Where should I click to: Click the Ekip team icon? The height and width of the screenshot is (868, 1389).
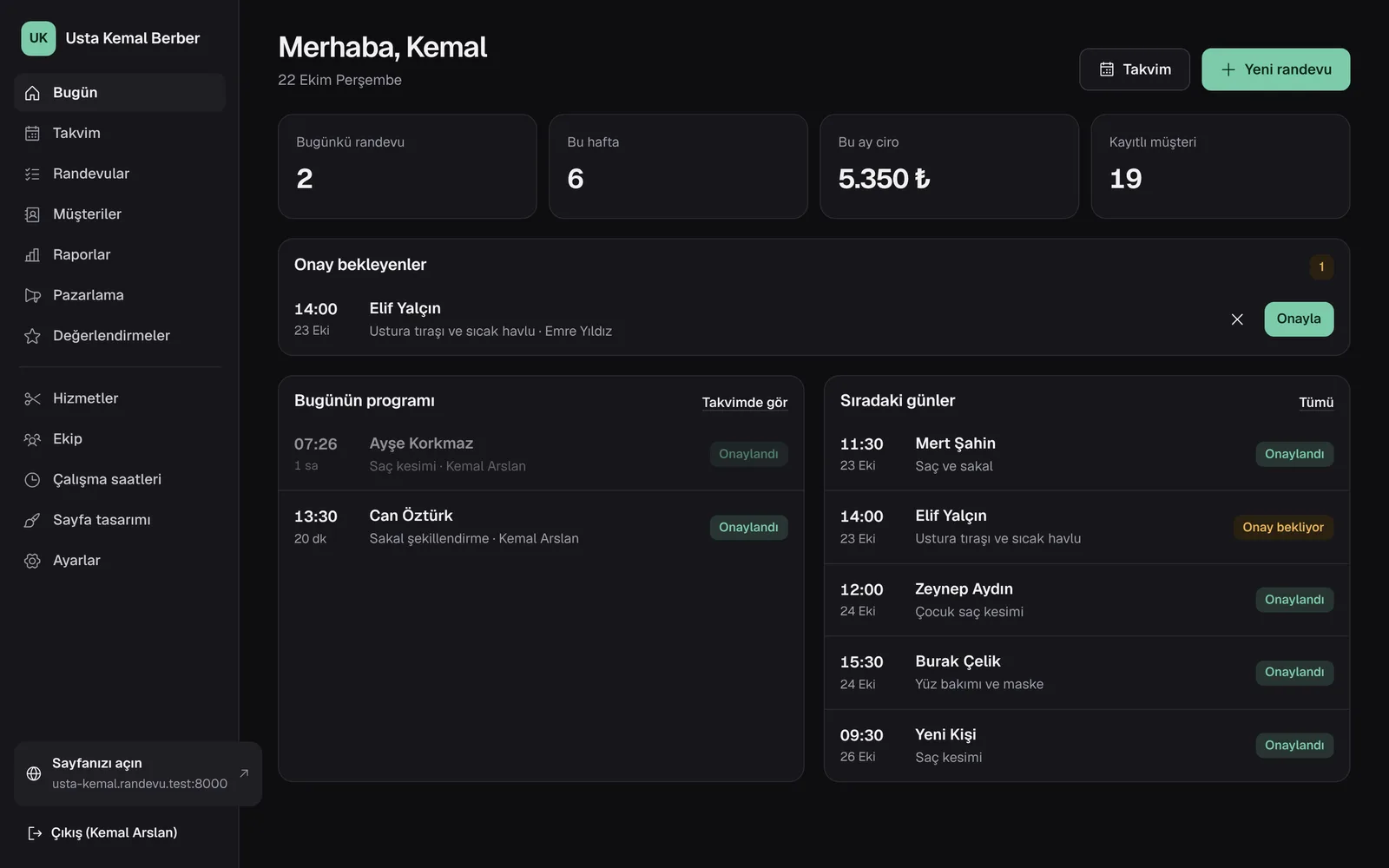[x=32, y=439]
